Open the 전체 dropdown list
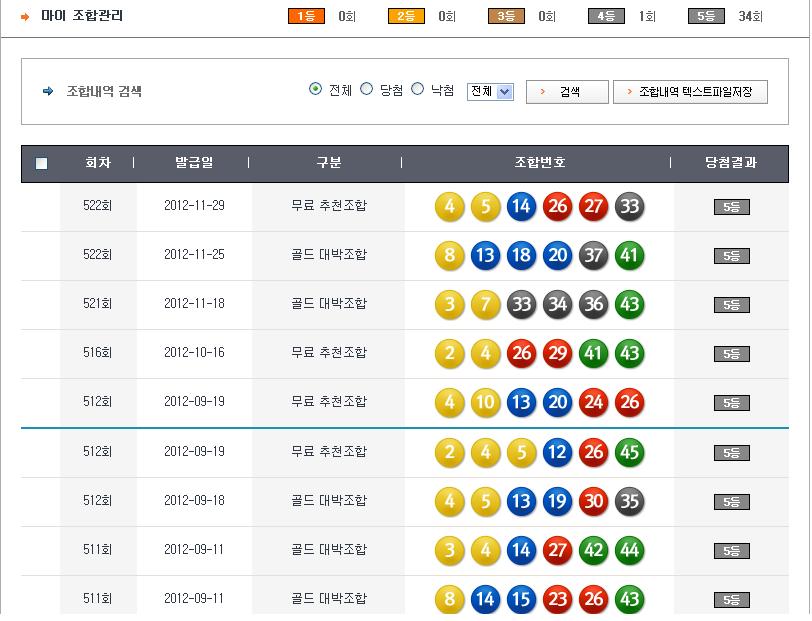Image resolution: width=812 pixels, height=621 pixels. 490,92
